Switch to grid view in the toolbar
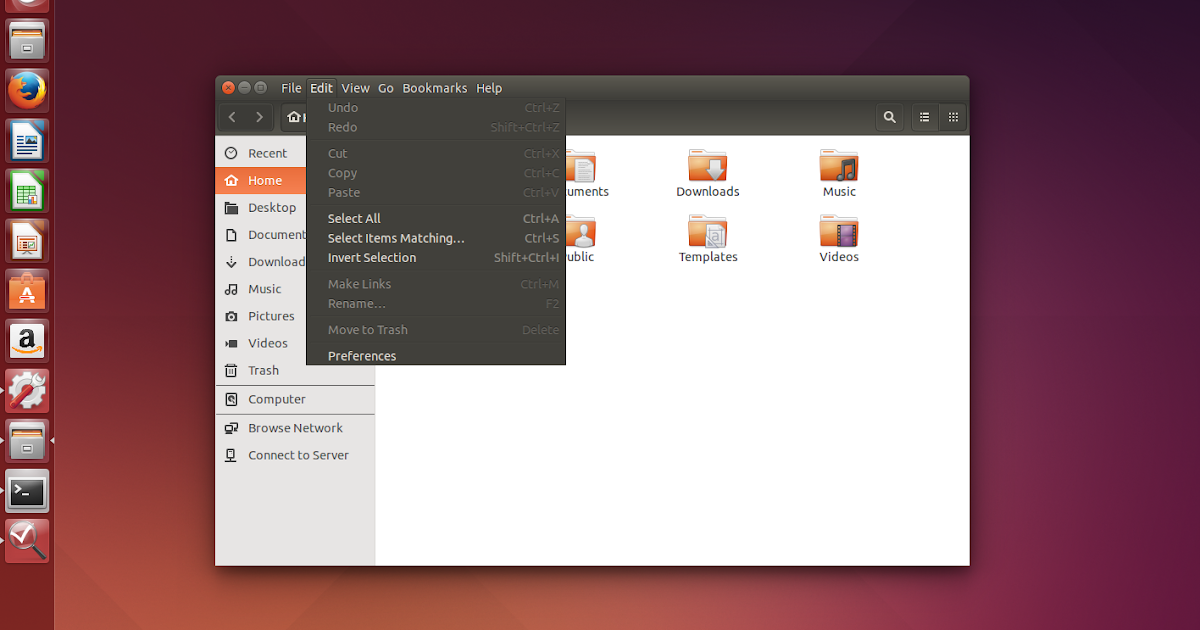1200x630 pixels. (x=953, y=117)
